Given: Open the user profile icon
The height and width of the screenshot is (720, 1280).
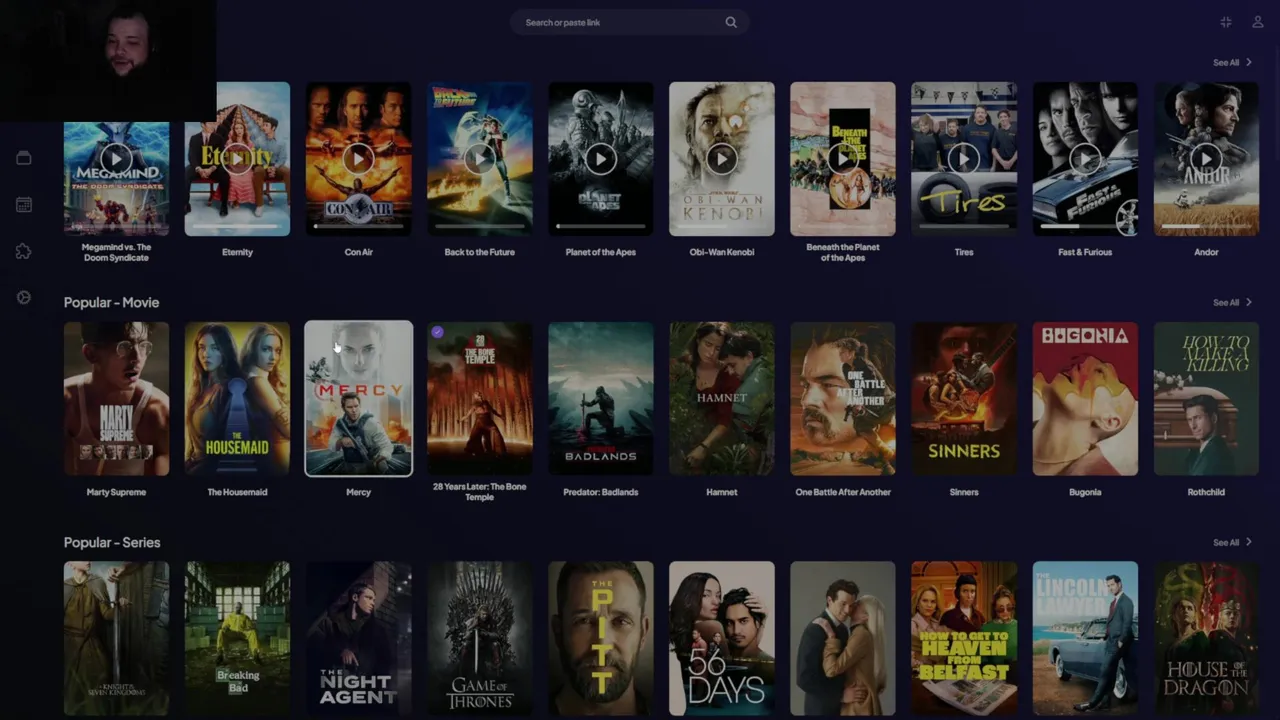Looking at the screenshot, I should [1258, 22].
